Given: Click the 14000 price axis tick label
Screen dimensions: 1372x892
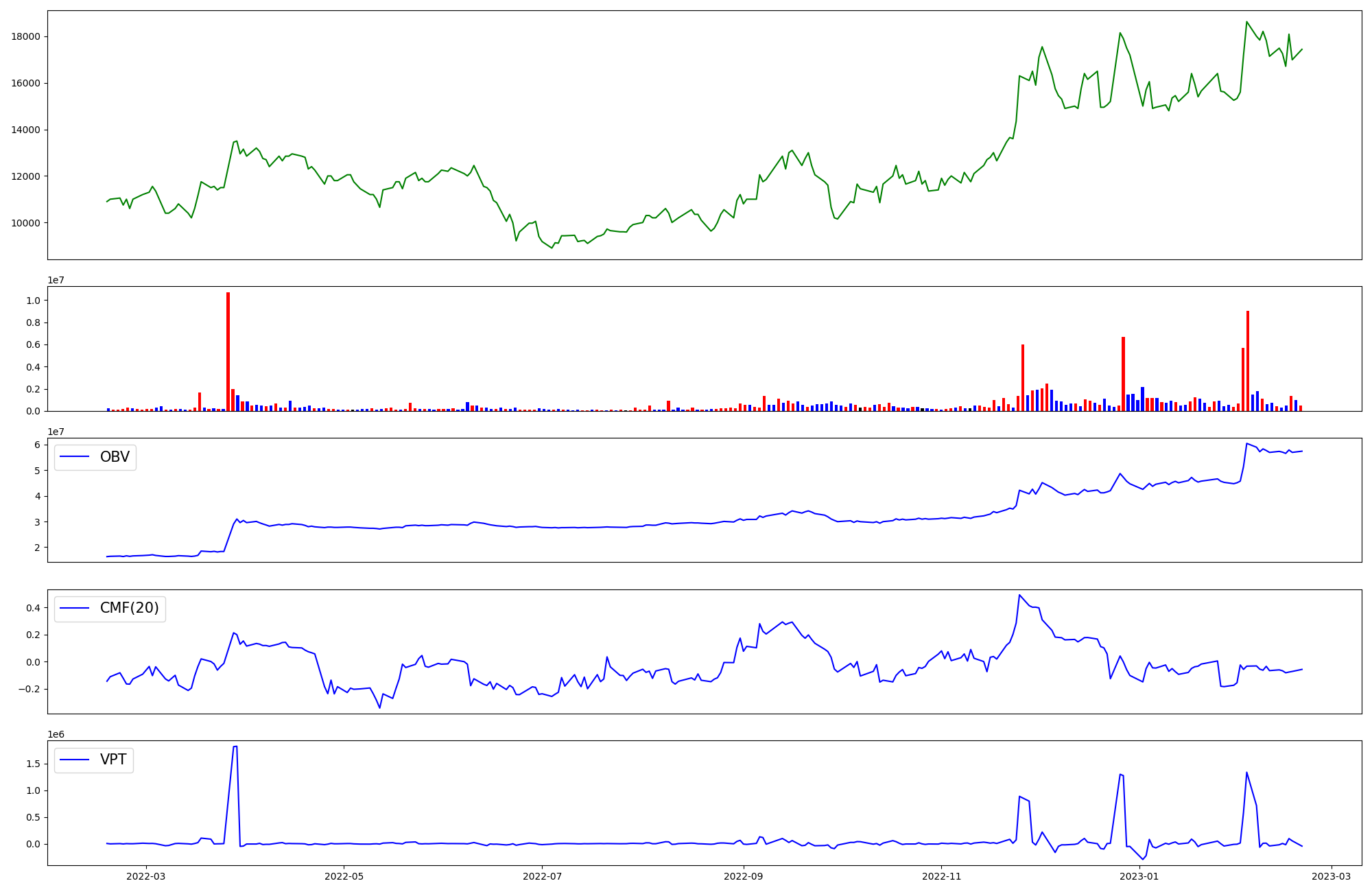Looking at the screenshot, I should pyautogui.click(x=25, y=130).
